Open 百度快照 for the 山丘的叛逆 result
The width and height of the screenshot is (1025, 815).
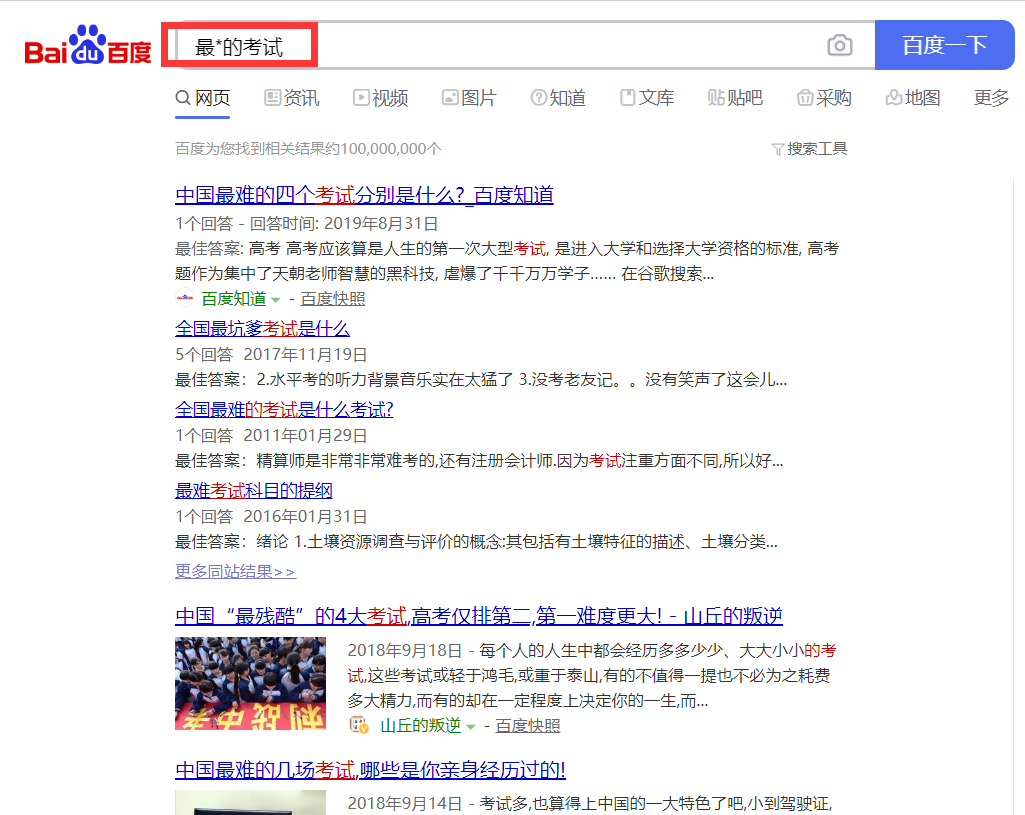coord(528,725)
